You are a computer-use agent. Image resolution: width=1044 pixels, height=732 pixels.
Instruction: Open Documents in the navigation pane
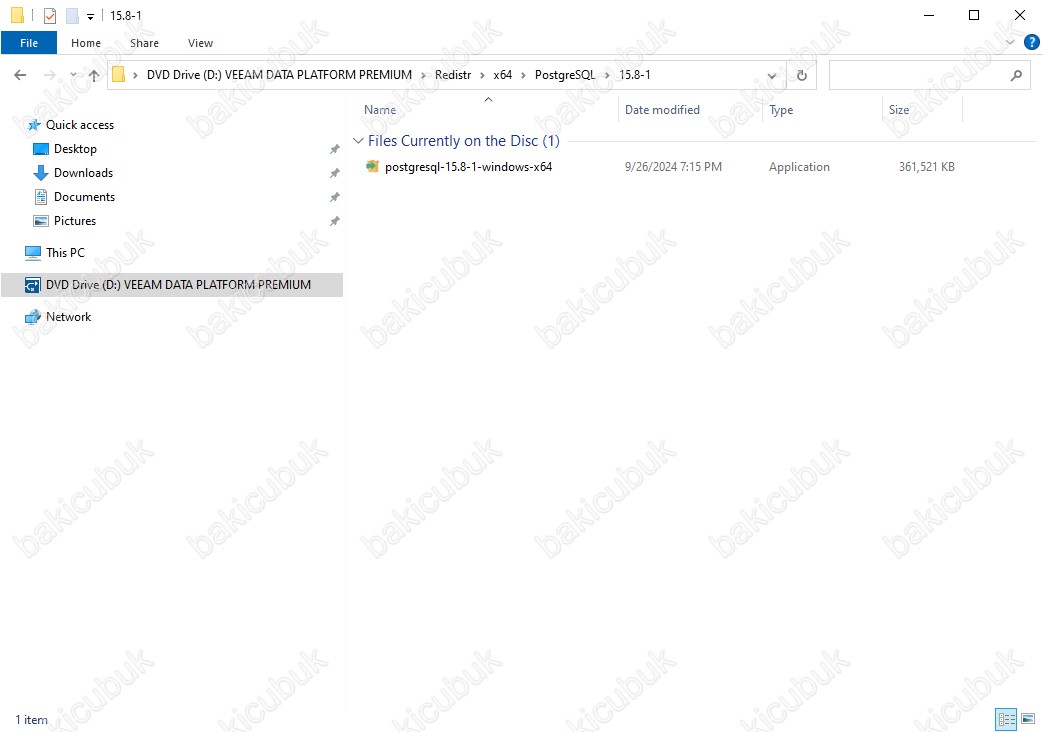pyautogui.click(x=85, y=196)
